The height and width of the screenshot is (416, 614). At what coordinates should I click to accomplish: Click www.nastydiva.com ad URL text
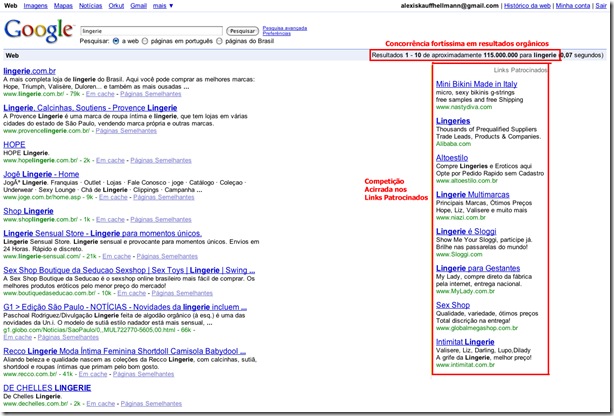click(464, 107)
